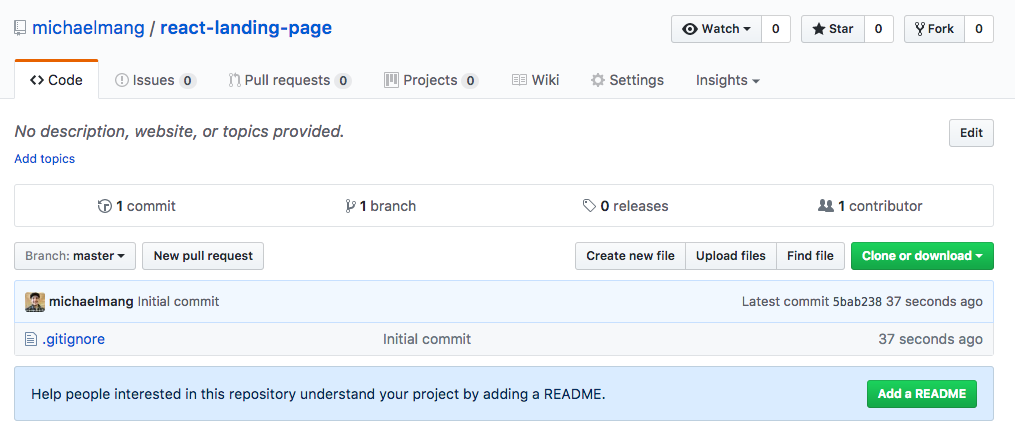Expand the Branch: master selector

(75, 256)
